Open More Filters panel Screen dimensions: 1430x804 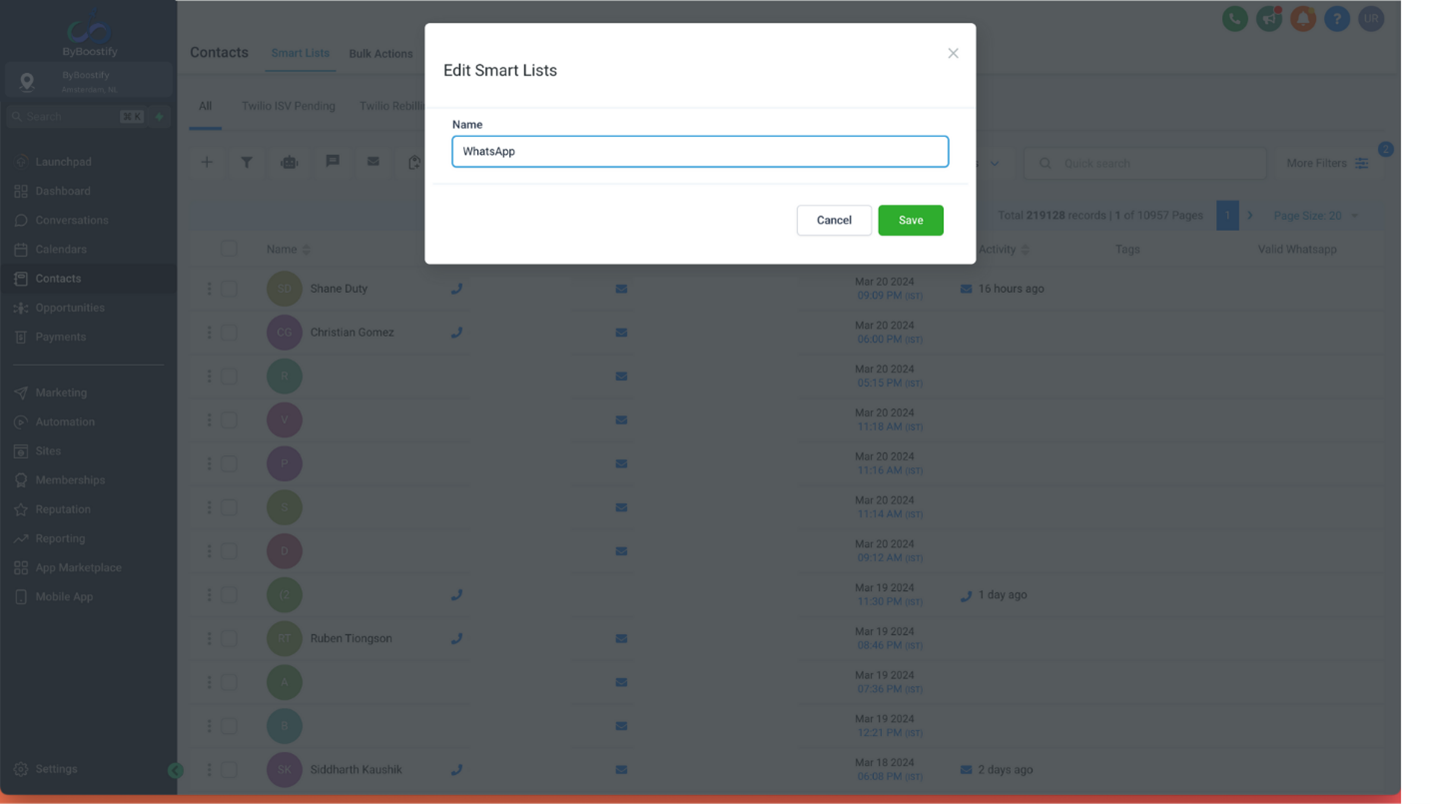click(x=1327, y=163)
